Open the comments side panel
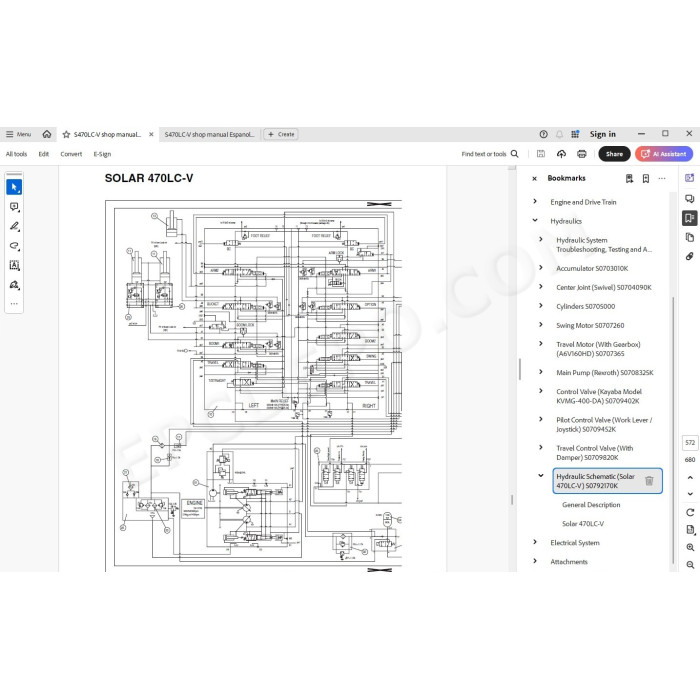The height and width of the screenshot is (700, 700). (690, 199)
